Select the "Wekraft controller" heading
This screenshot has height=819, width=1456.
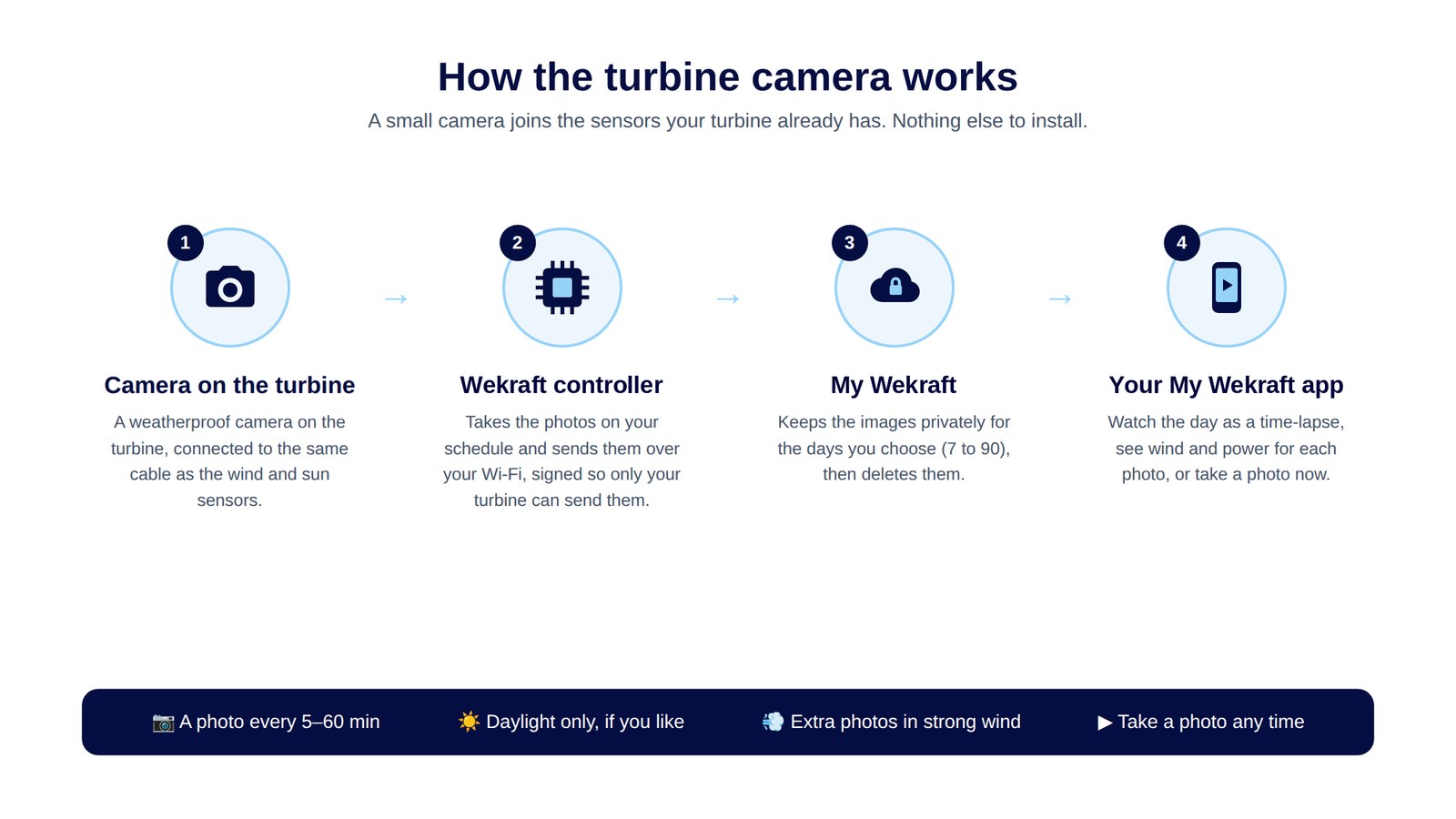tap(561, 385)
